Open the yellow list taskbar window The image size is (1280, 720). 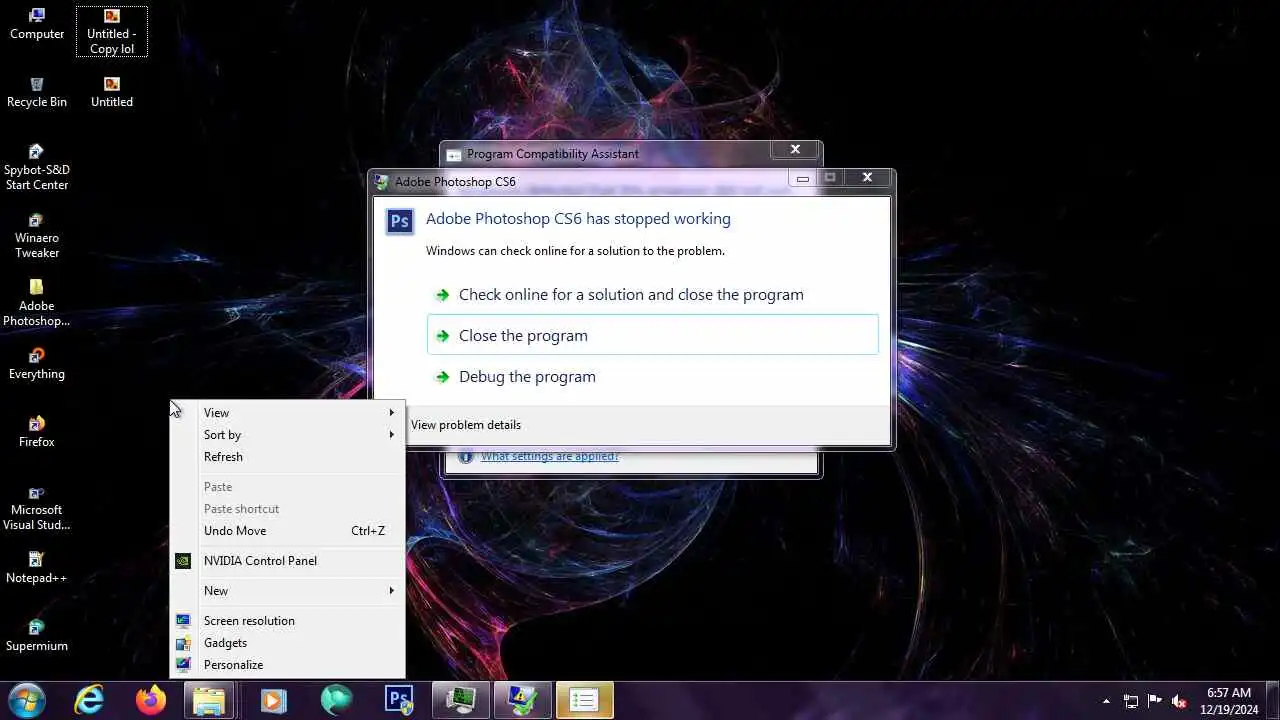click(584, 700)
